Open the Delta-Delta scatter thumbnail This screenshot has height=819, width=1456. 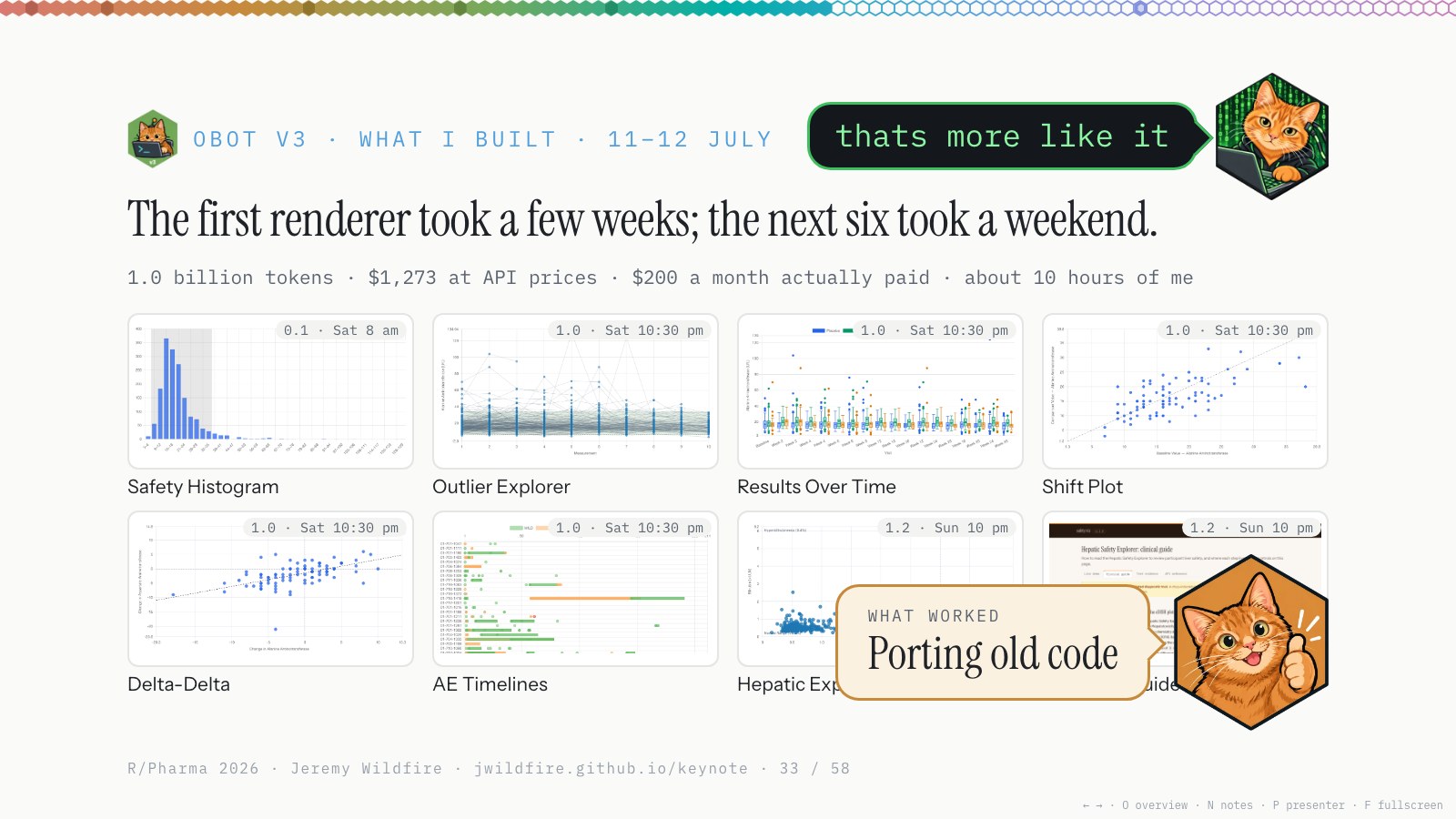pos(270,589)
